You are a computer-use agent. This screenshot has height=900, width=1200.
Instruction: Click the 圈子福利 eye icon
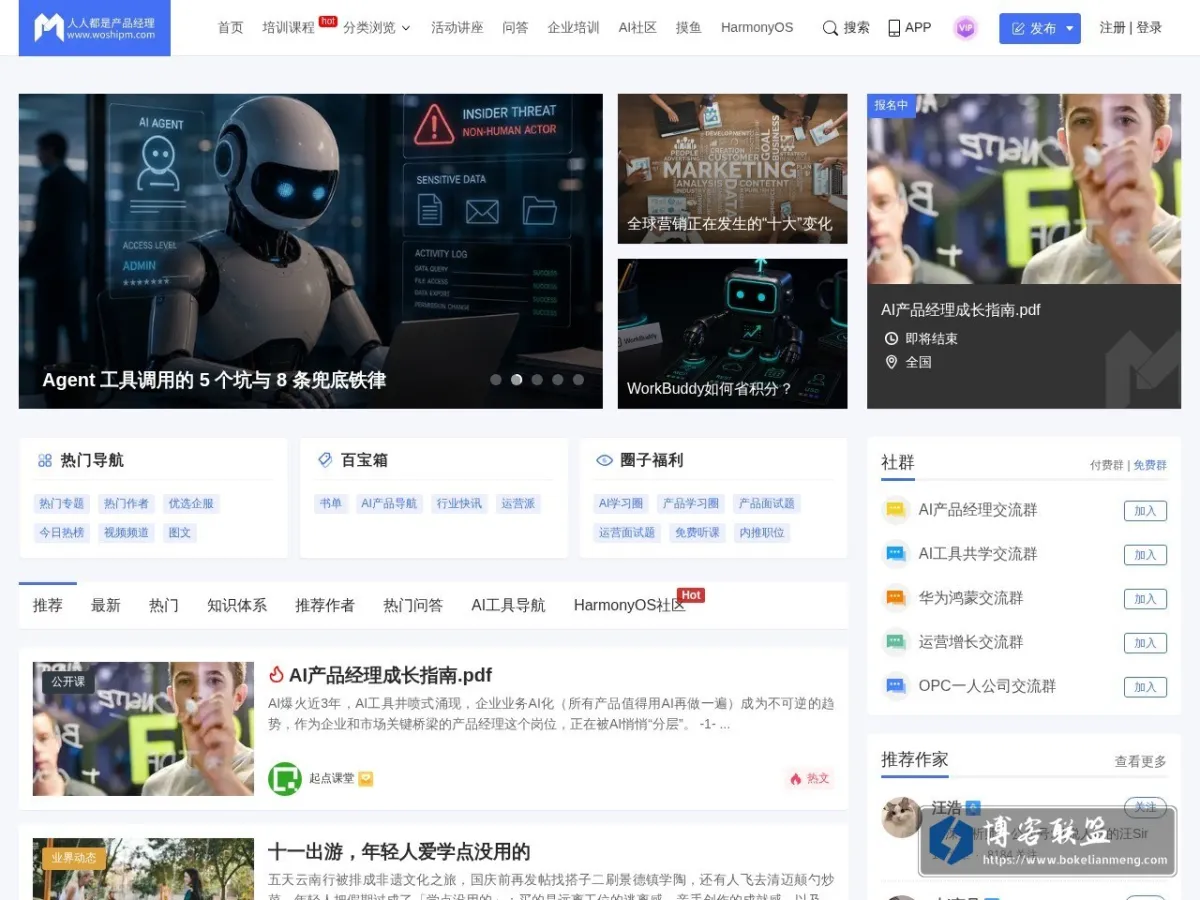604,460
